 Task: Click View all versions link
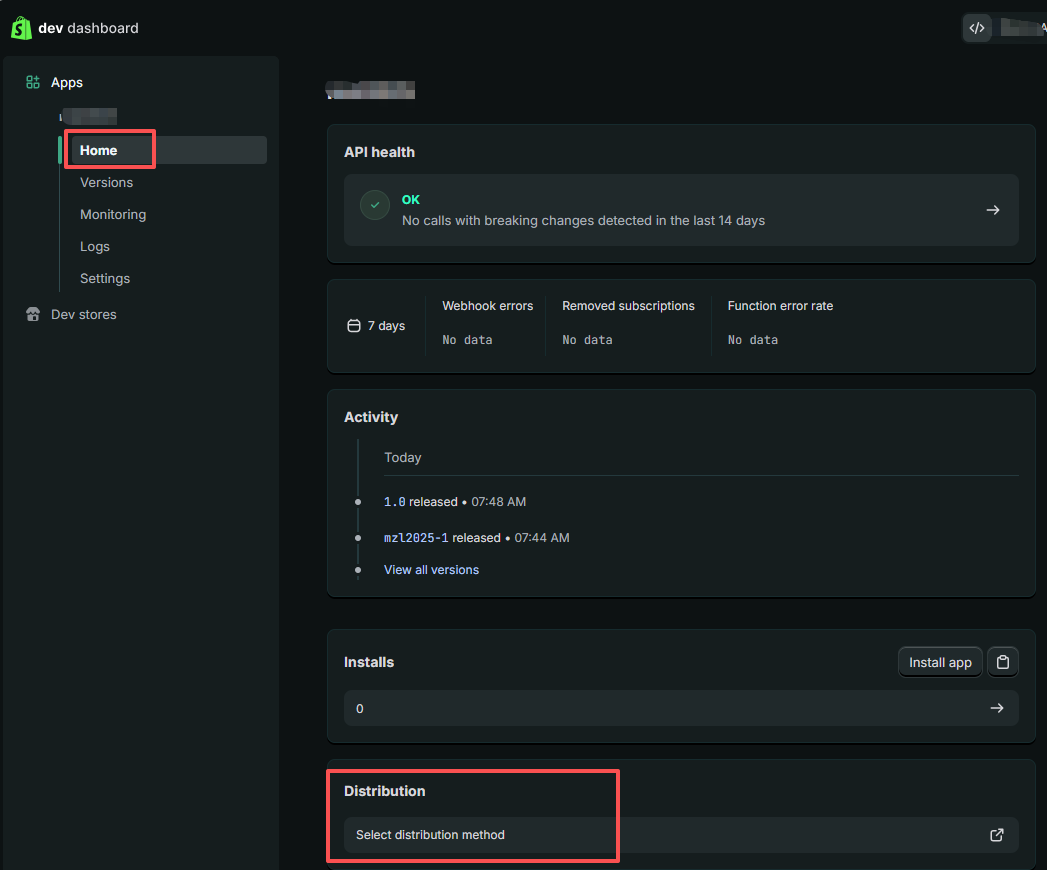click(431, 570)
